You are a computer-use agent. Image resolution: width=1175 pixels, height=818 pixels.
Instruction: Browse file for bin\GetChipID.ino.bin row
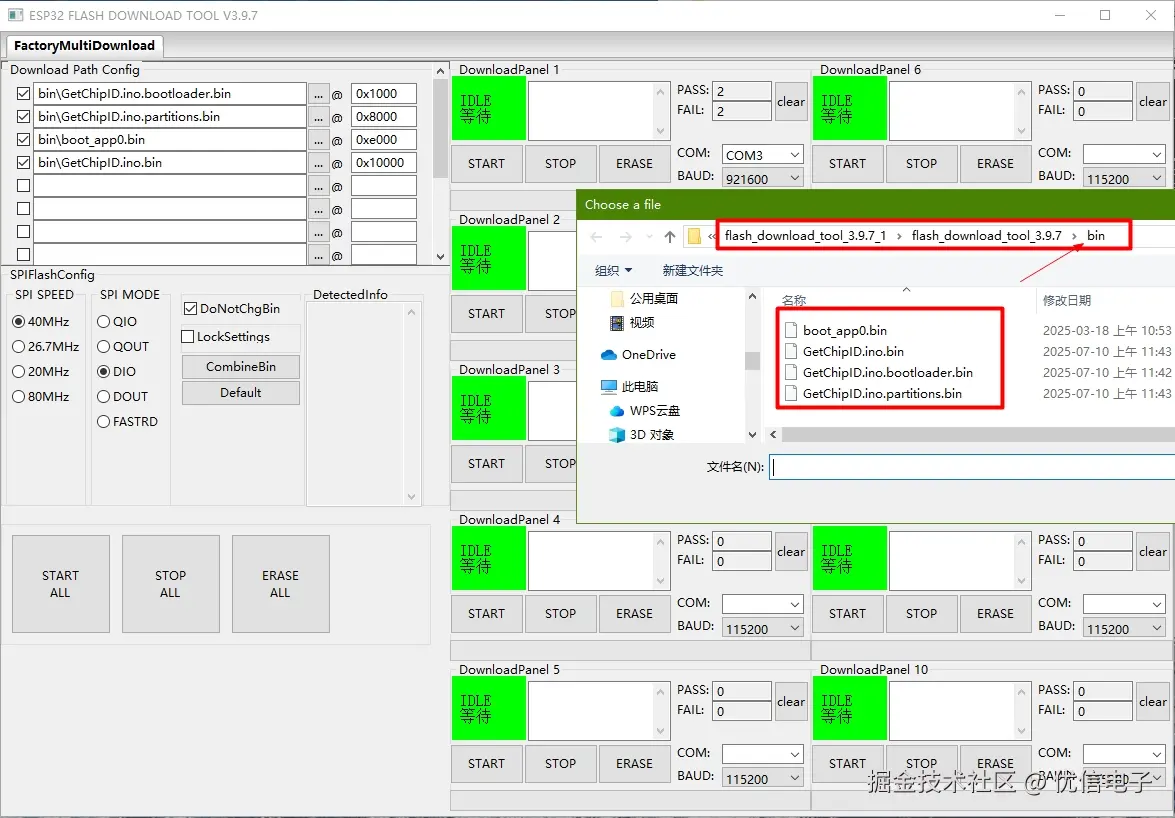(318, 163)
